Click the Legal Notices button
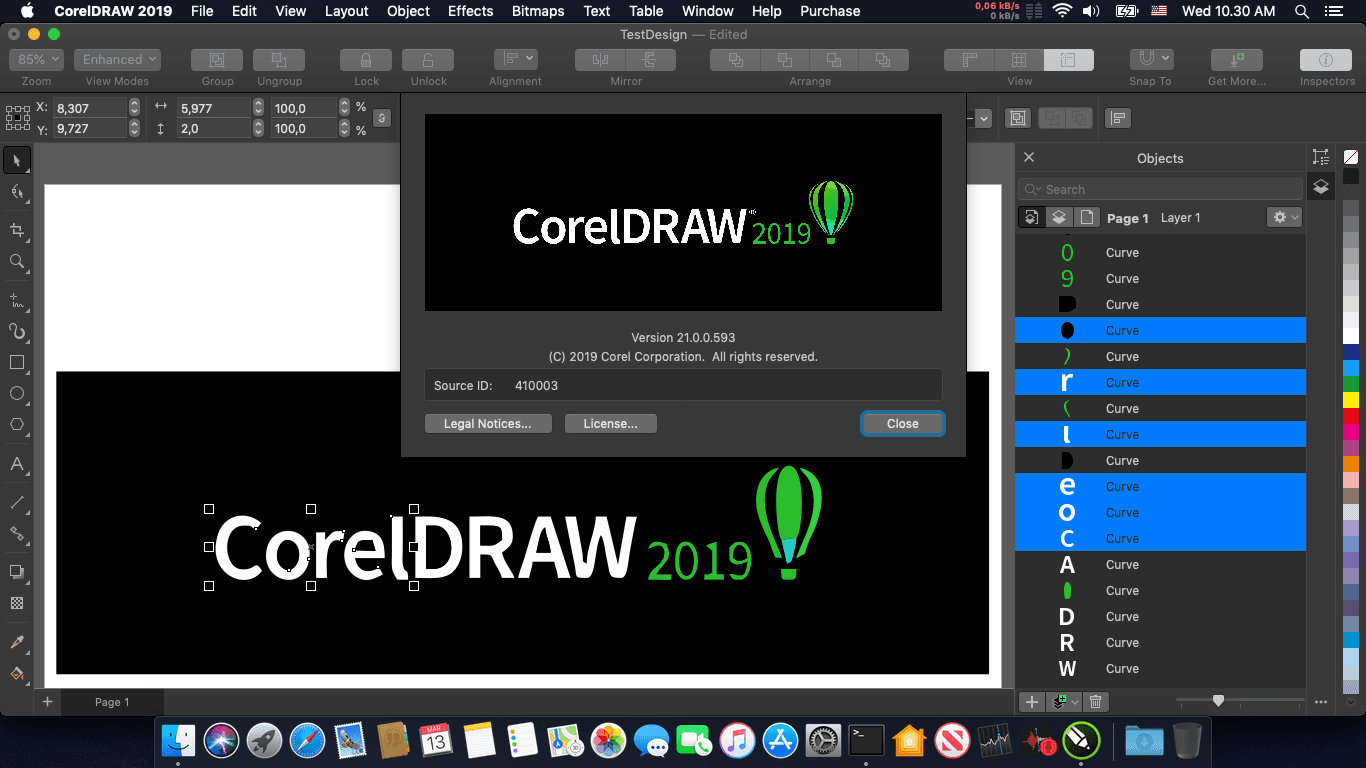 point(487,424)
